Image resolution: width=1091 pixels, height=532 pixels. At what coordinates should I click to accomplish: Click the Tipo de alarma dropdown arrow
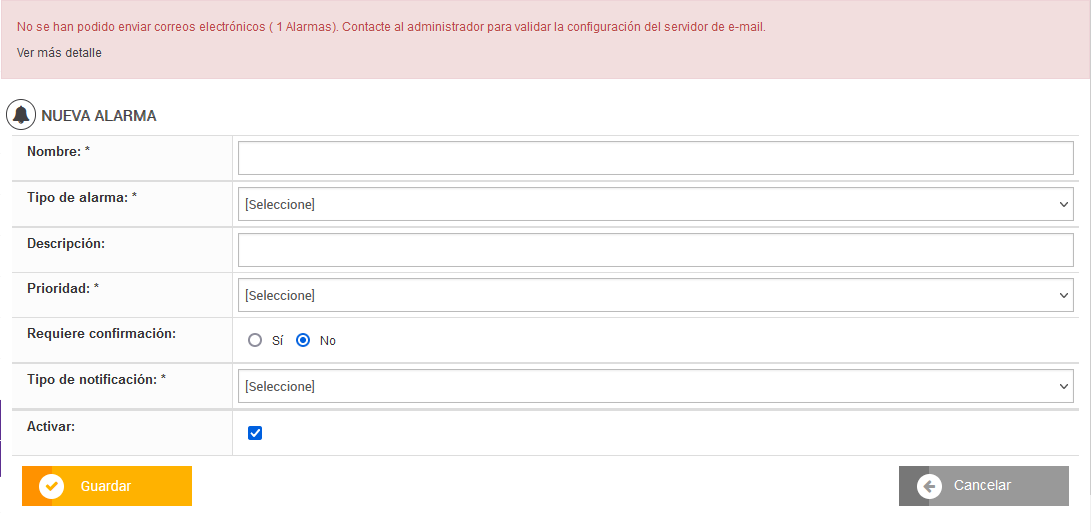click(1063, 204)
